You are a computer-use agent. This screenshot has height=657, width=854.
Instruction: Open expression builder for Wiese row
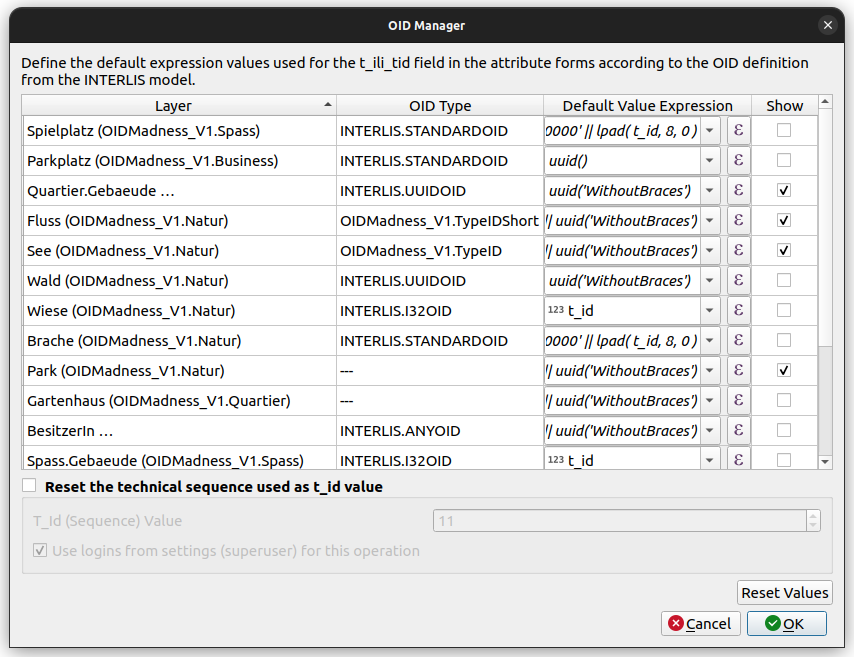click(738, 311)
